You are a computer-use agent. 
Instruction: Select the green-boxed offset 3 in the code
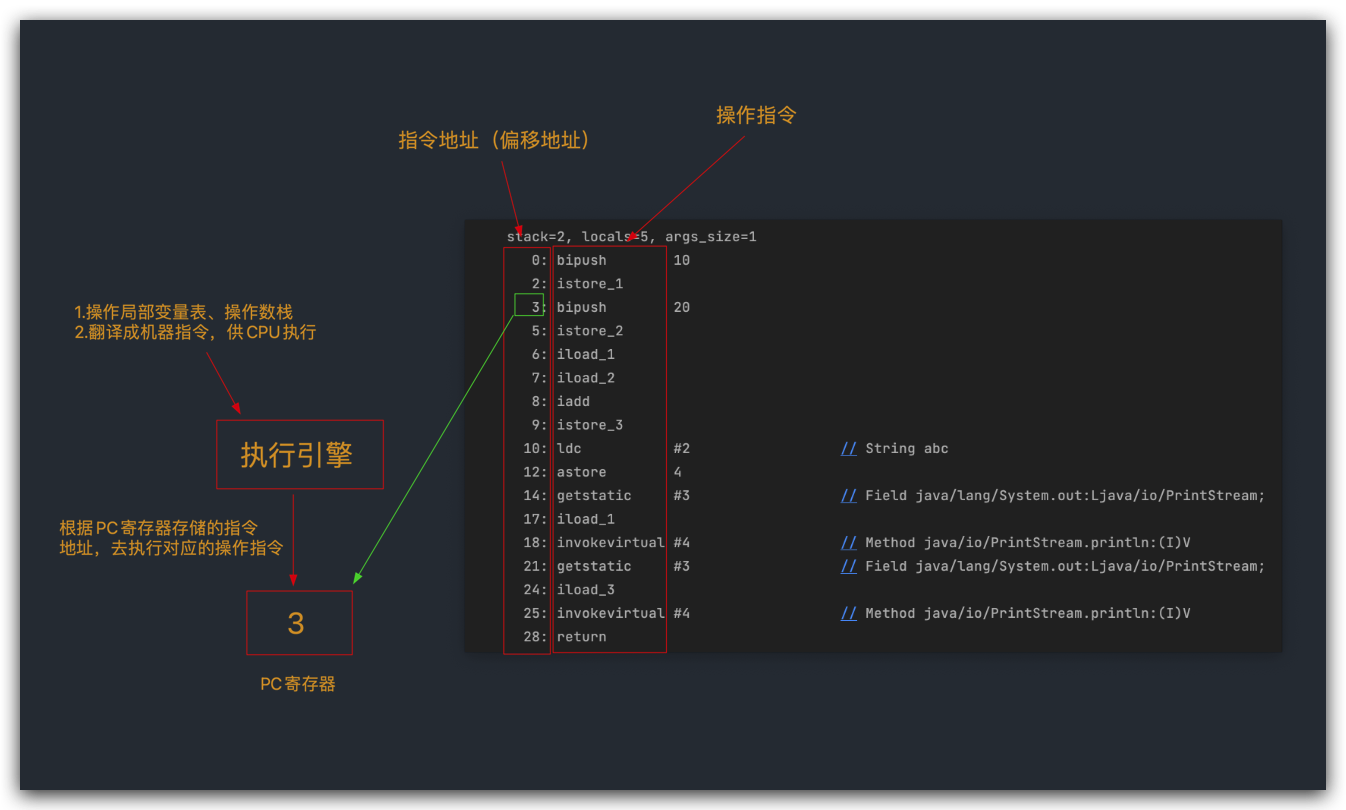[529, 305]
